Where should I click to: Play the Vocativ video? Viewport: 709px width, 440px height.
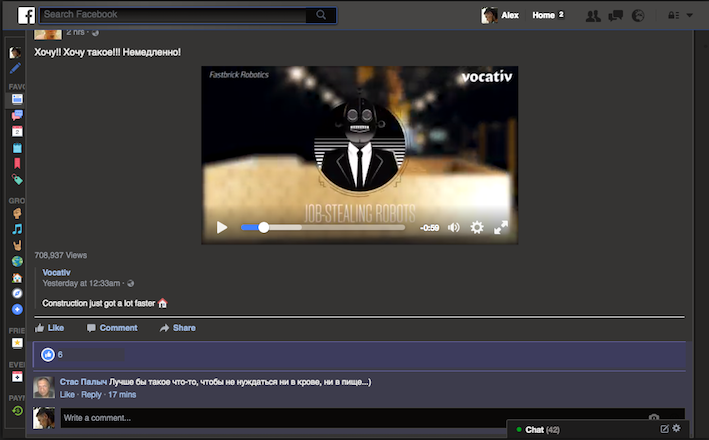(222, 227)
